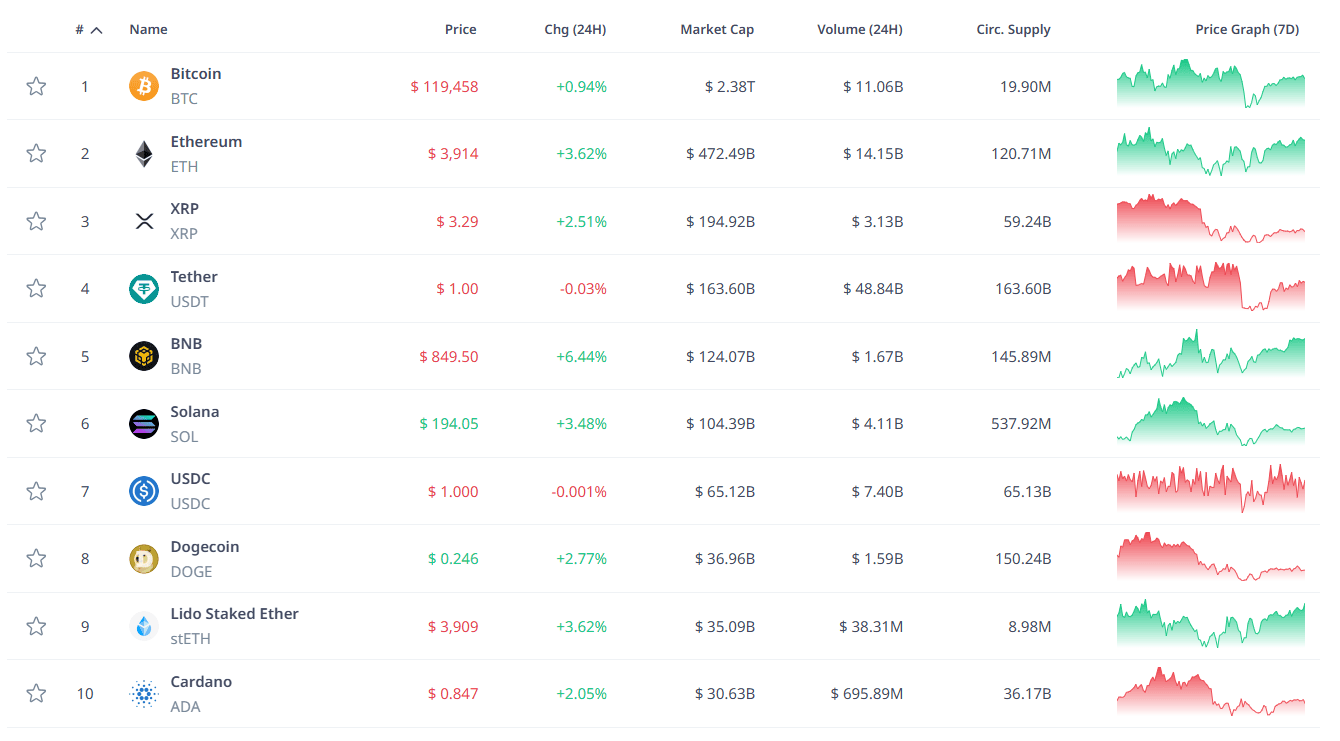
Task: Click Ethereum price $ 3,914
Action: tap(453, 154)
